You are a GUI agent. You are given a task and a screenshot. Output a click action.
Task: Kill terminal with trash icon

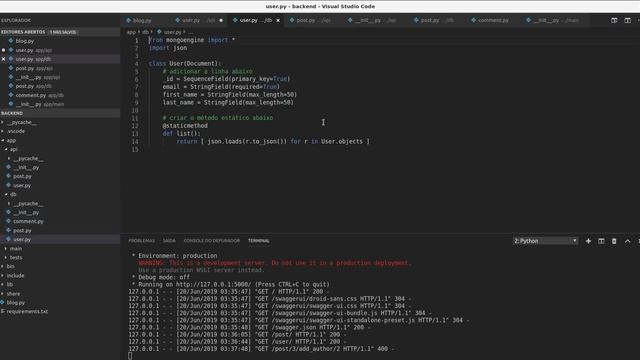click(x=614, y=241)
